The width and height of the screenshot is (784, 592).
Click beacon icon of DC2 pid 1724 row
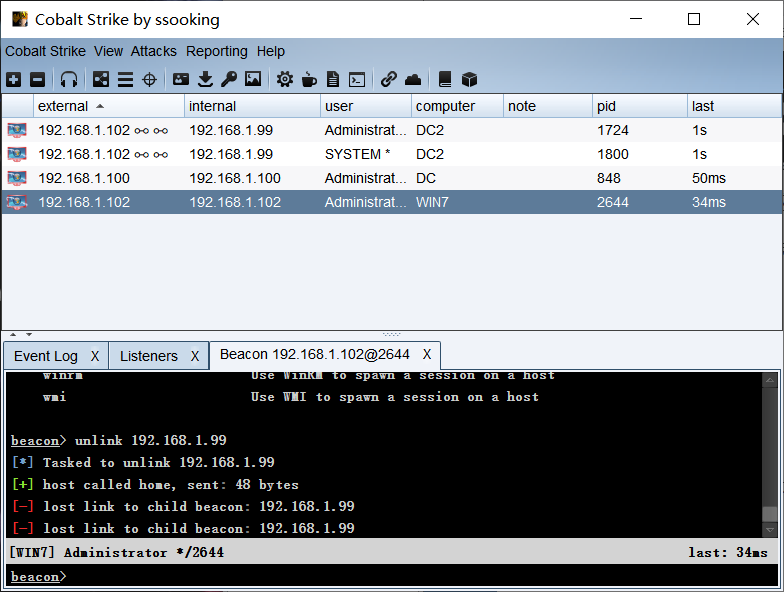tap(17, 130)
